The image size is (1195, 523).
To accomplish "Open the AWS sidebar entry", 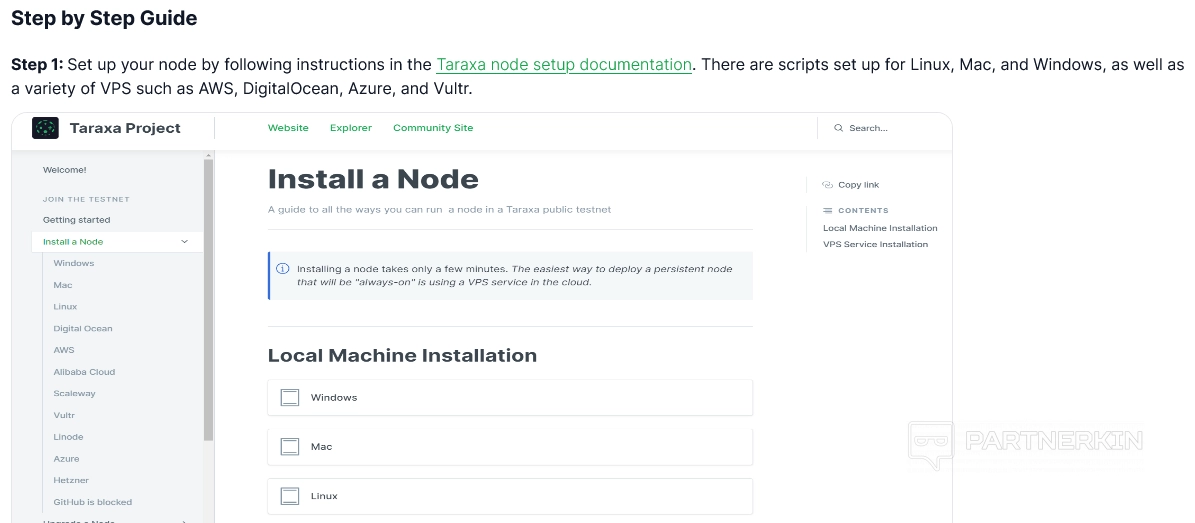I will click(64, 350).
